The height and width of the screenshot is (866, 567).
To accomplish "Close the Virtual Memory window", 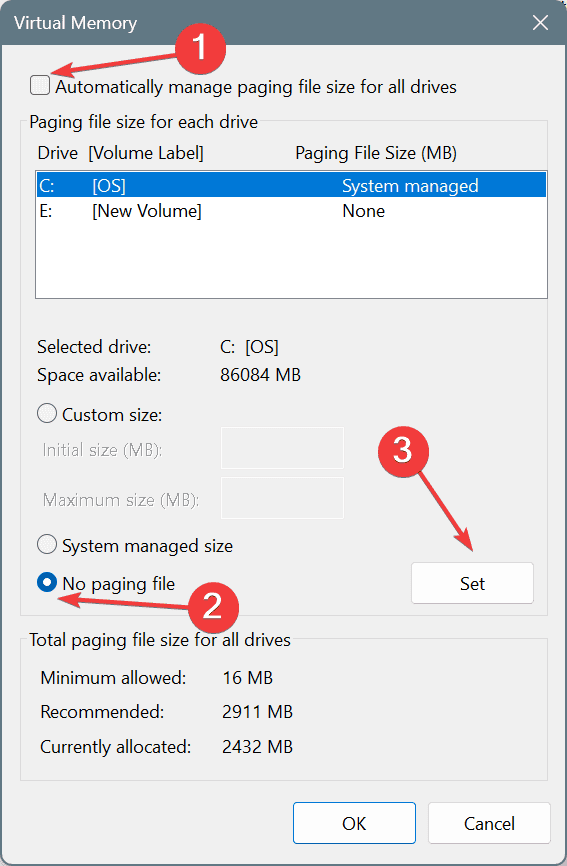I will [540, 23].
